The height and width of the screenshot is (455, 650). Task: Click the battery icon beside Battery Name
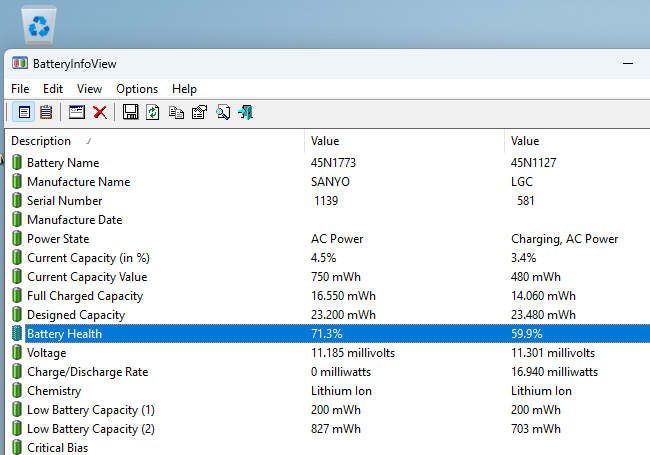(17, 162)
